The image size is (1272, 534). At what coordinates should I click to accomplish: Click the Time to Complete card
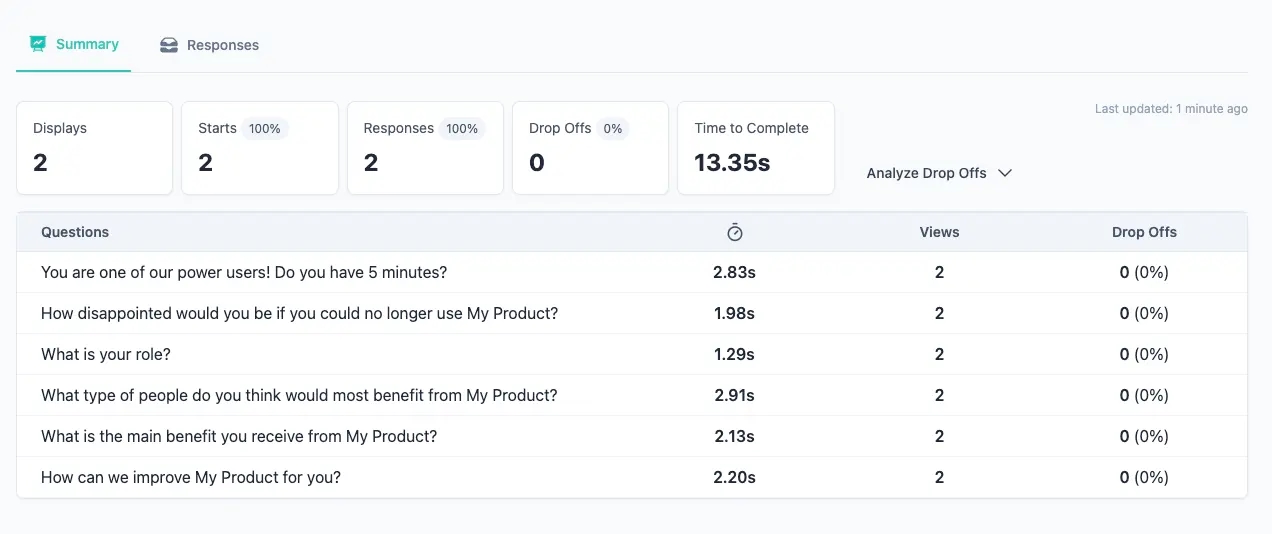756,148
